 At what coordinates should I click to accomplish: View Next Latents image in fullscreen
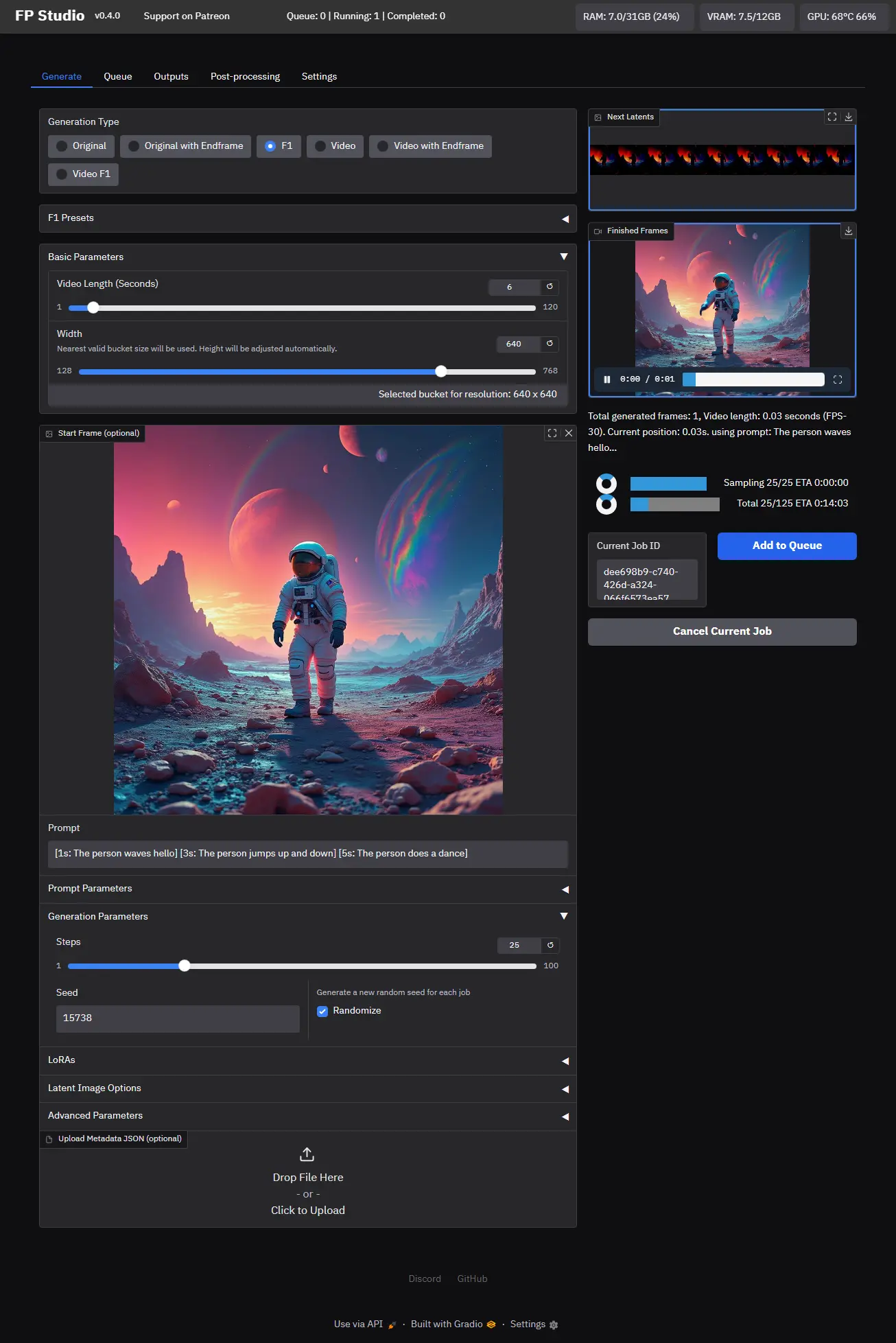(x=832, y=117)
